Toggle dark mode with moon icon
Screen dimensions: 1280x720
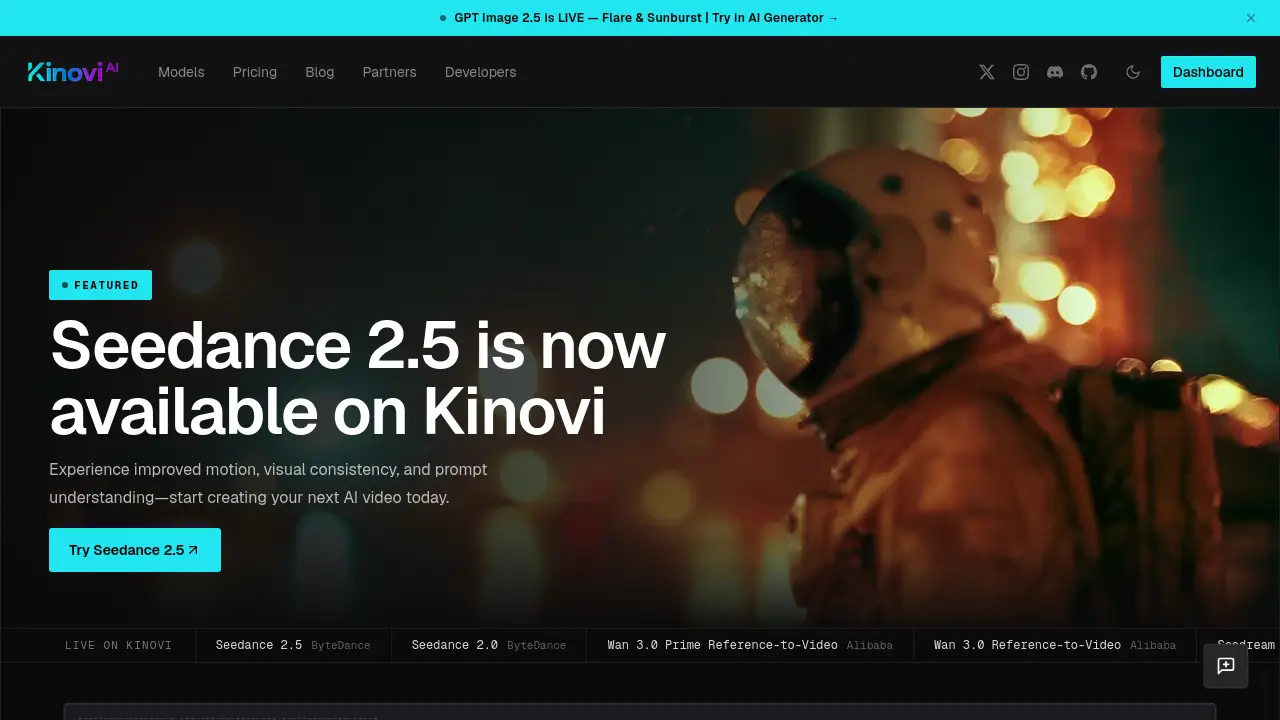click(x=1133, y=72)
